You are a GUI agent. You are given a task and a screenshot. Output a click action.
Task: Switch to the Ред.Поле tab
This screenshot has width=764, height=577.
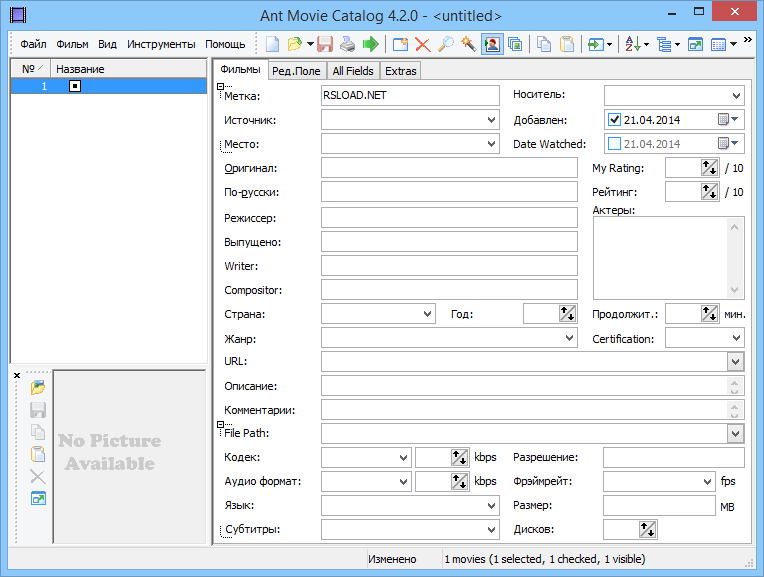(296, 71)
